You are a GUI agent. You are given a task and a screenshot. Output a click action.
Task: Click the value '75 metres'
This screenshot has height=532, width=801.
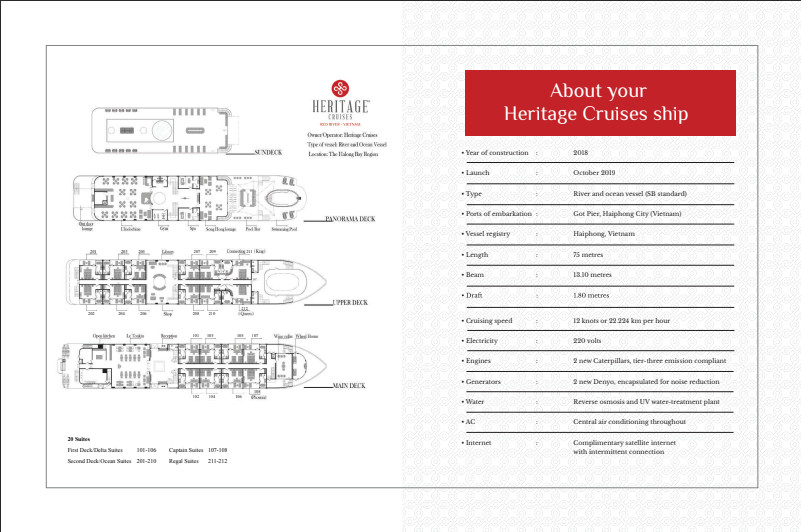588,255
